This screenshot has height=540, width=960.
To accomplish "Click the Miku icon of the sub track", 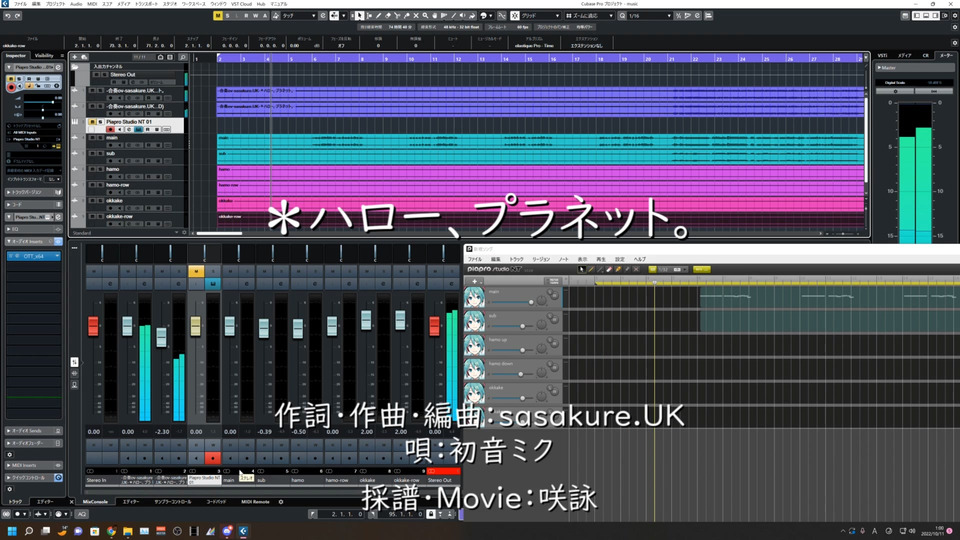I will (474, 321).
